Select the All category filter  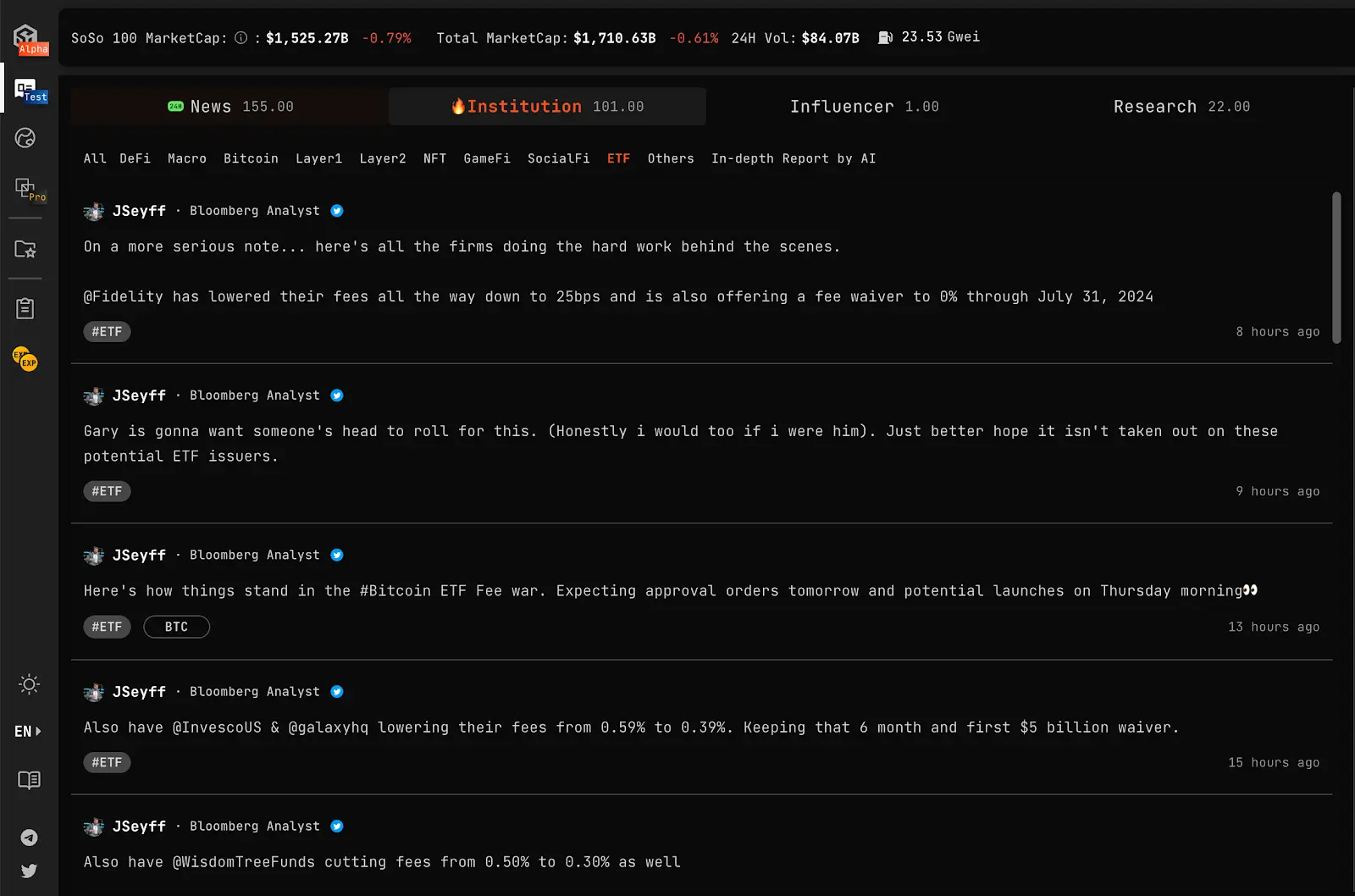(95, 158)
